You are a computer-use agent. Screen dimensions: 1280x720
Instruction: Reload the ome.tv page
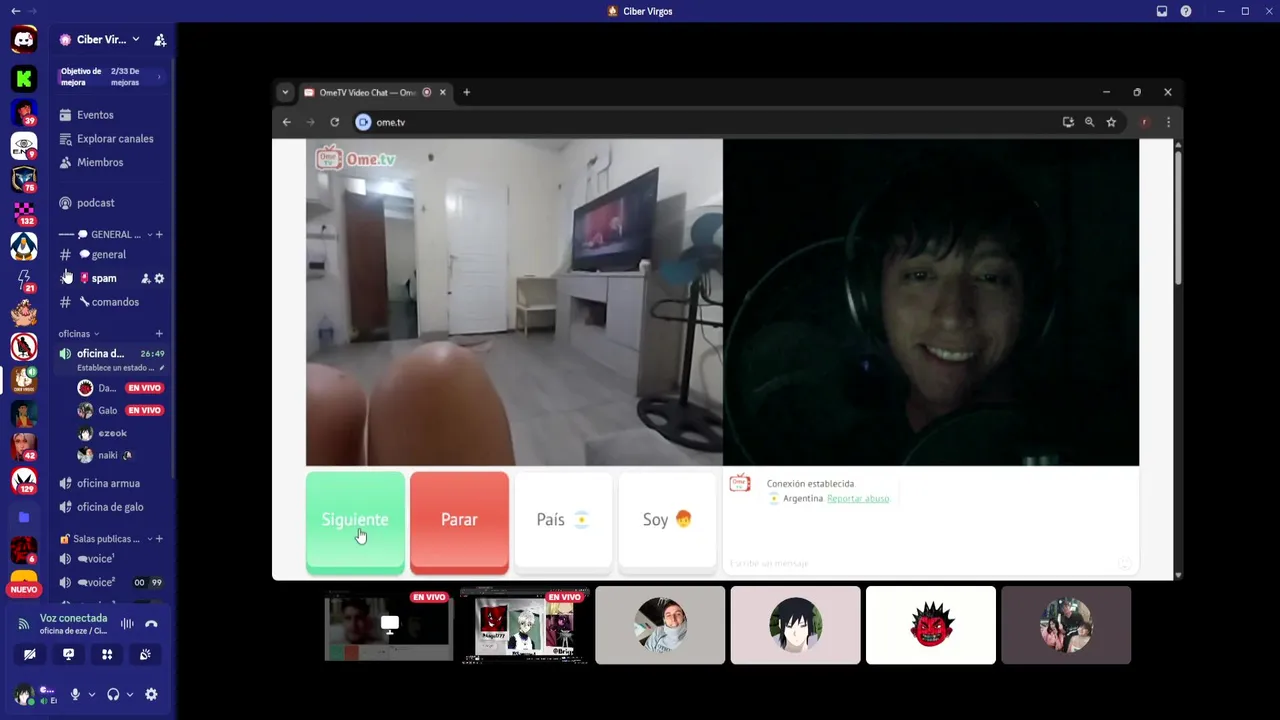pyautogui.click(x=334, y=122)
